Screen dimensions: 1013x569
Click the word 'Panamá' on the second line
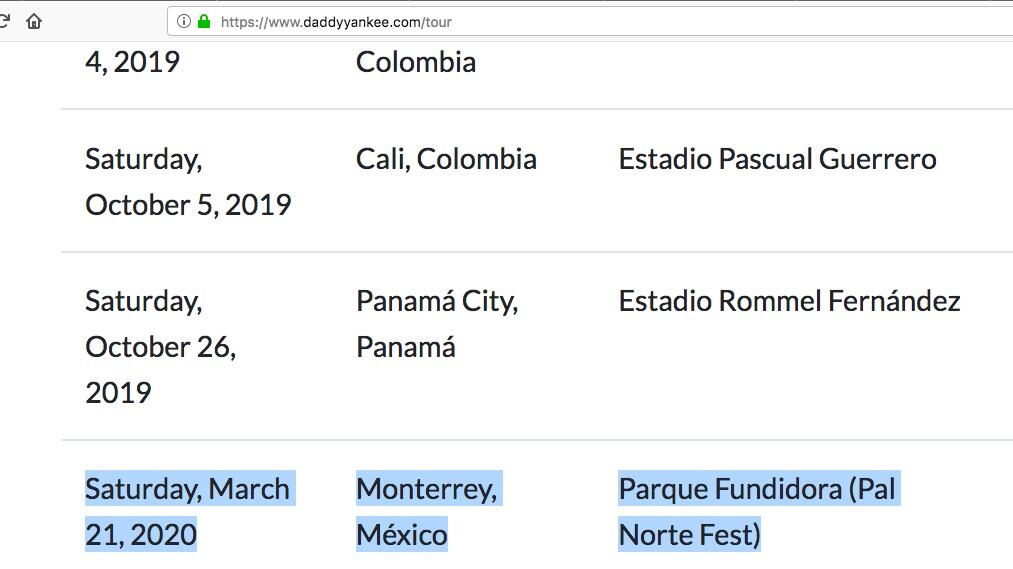(406, 347)
